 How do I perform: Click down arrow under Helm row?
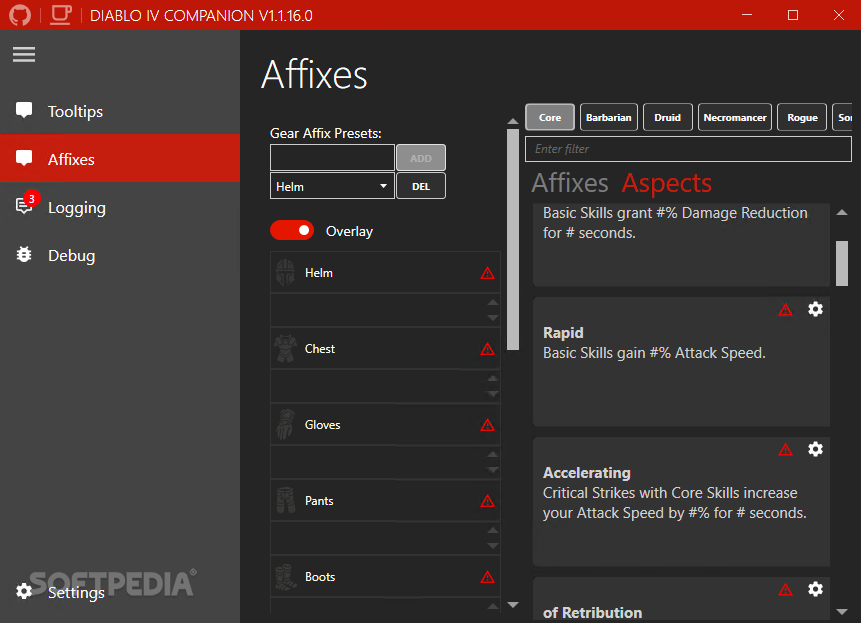pyautogui.click(x=493, y=318)
